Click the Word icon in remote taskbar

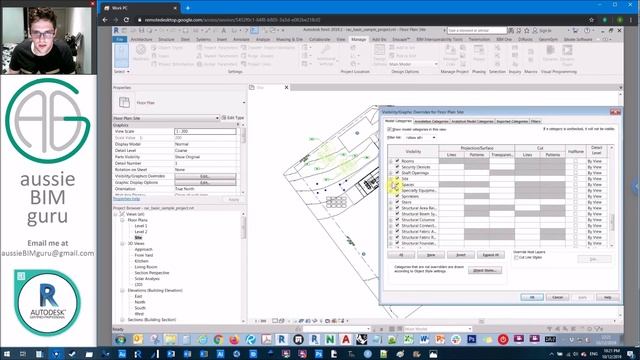tap(424, 339)
